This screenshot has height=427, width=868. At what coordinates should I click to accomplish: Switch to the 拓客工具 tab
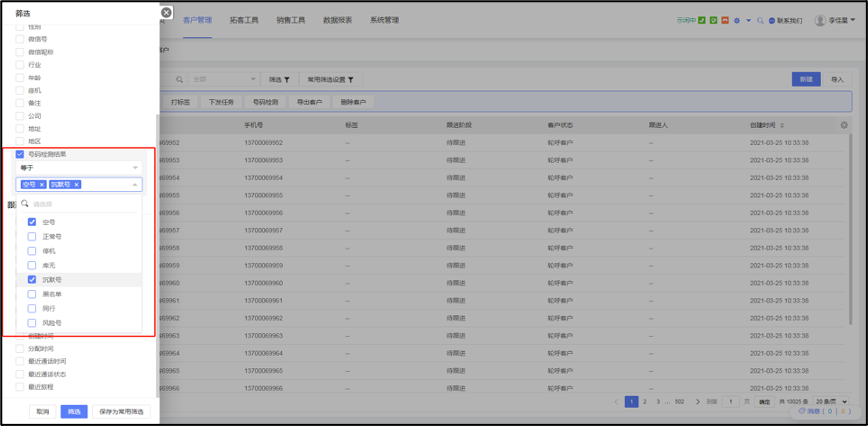tap(244, 20)
